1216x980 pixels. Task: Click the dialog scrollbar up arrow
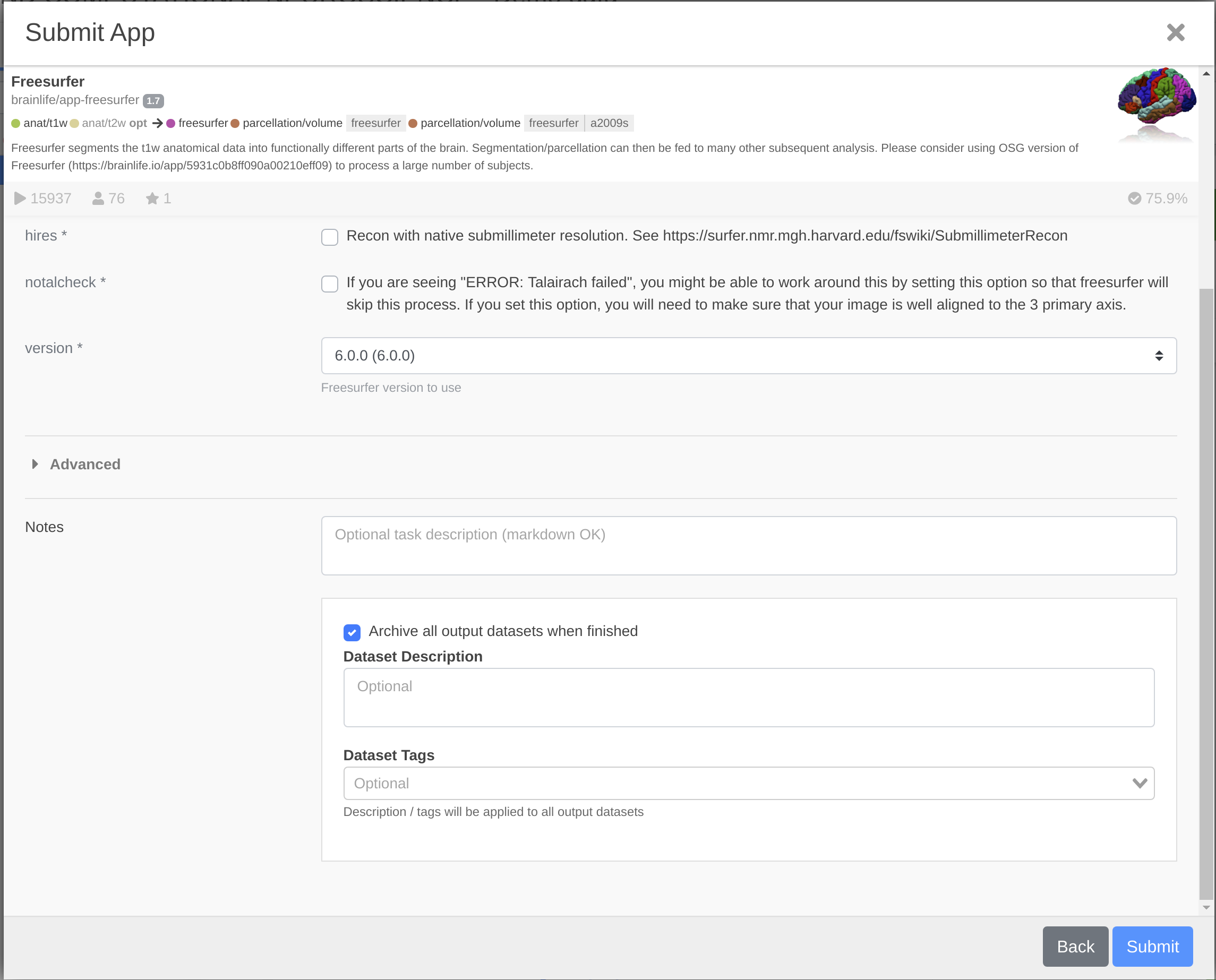pyautogui.click(x=1206, y=73)
